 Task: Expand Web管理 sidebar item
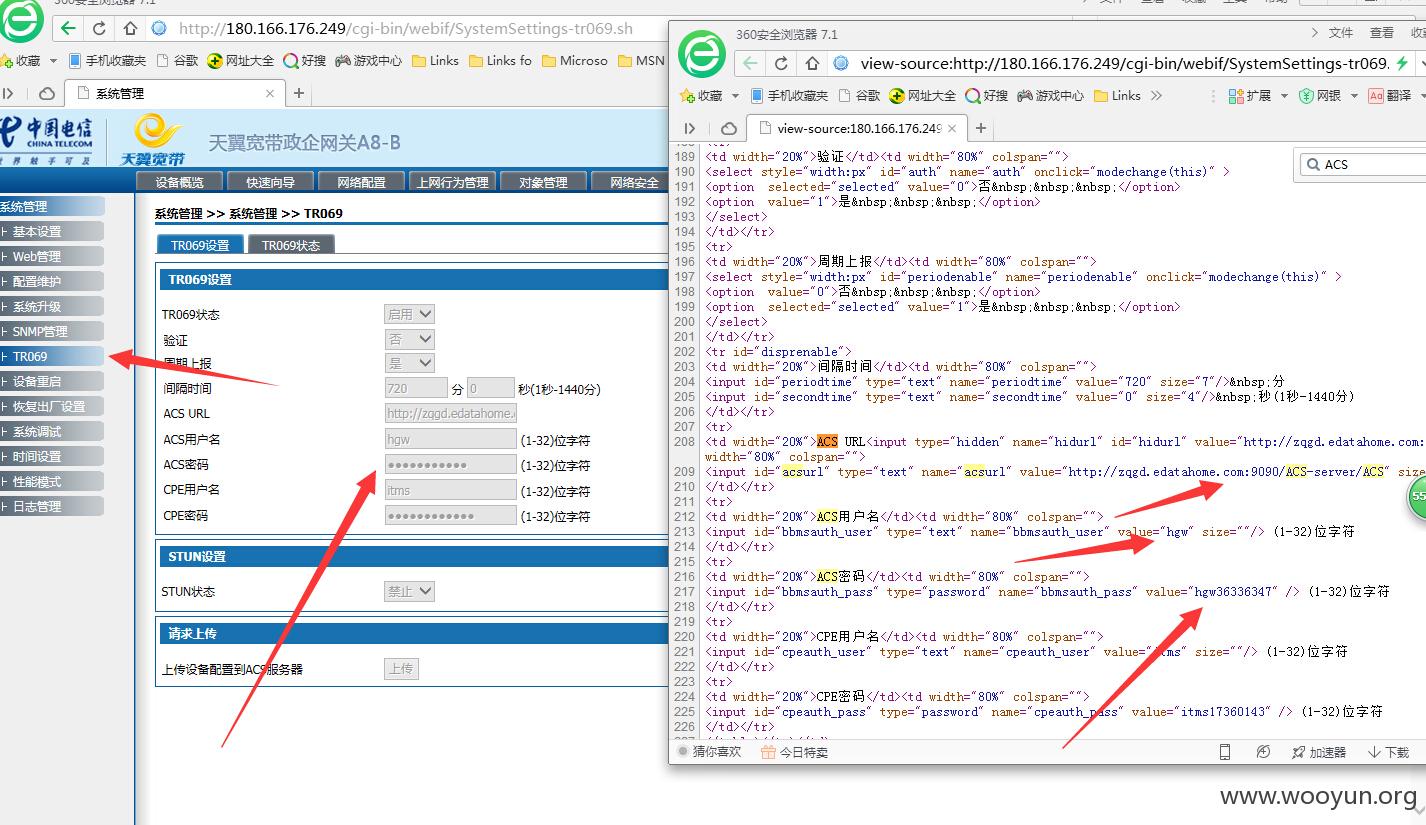52,256
